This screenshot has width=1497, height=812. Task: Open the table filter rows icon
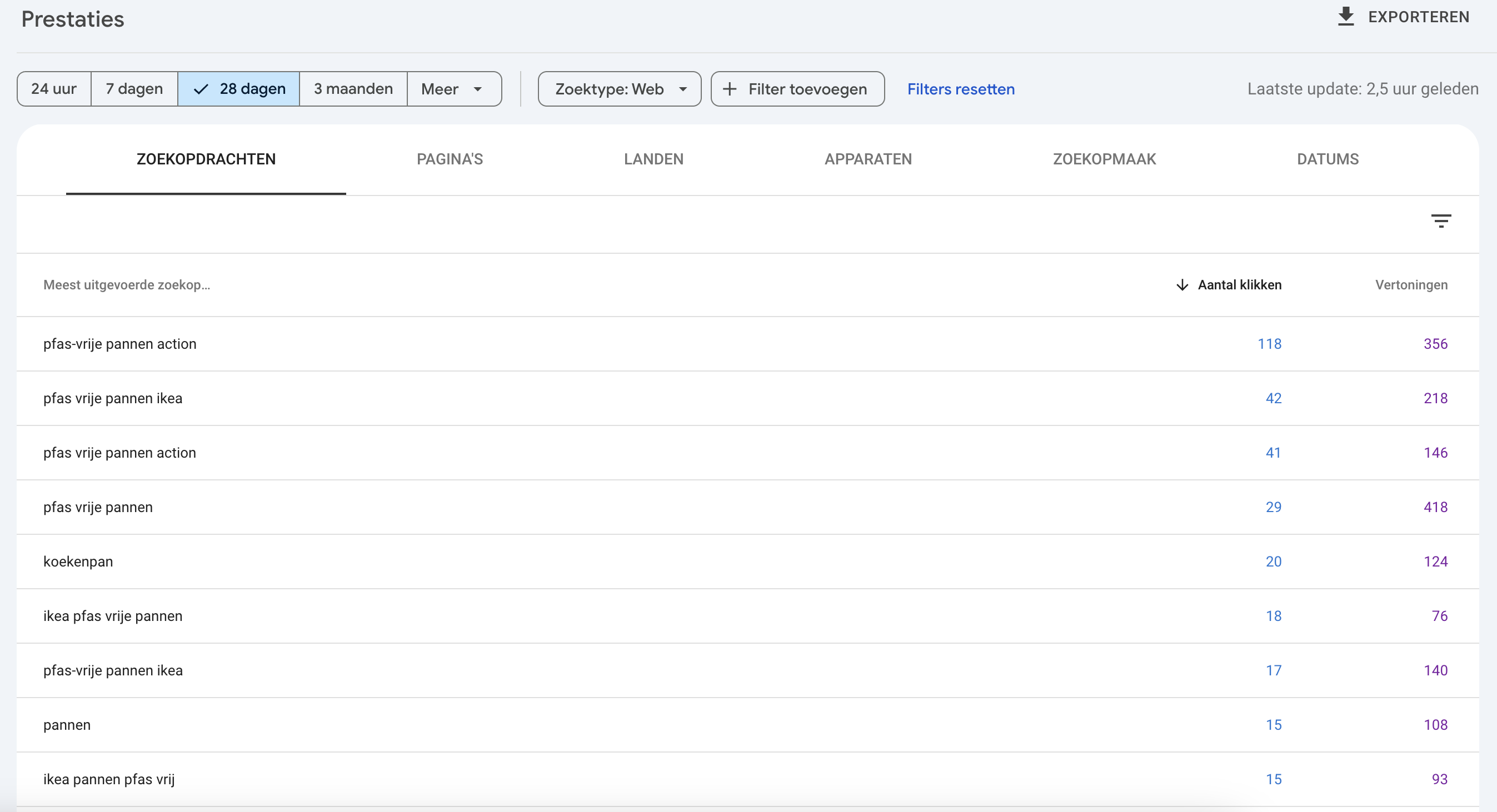(1441, 220)
